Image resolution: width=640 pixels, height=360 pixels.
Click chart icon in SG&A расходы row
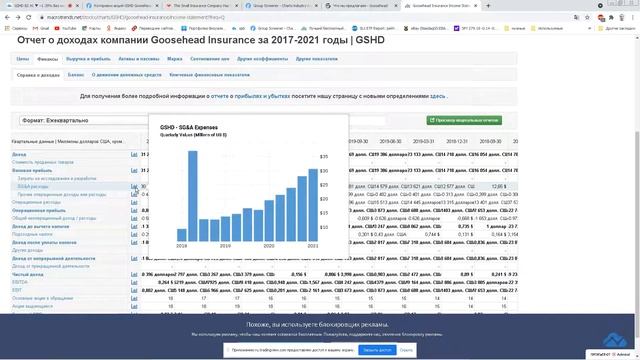coord(134,186)
